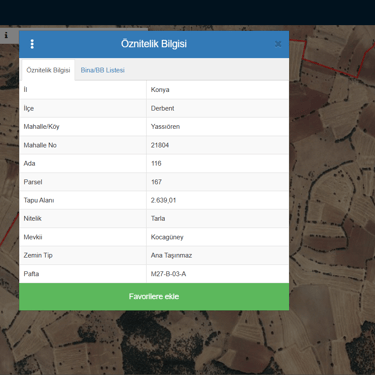Click the Öznitelik Bilgisi dialog title
The height and width of the screenshot is (375, 375).
154,44
